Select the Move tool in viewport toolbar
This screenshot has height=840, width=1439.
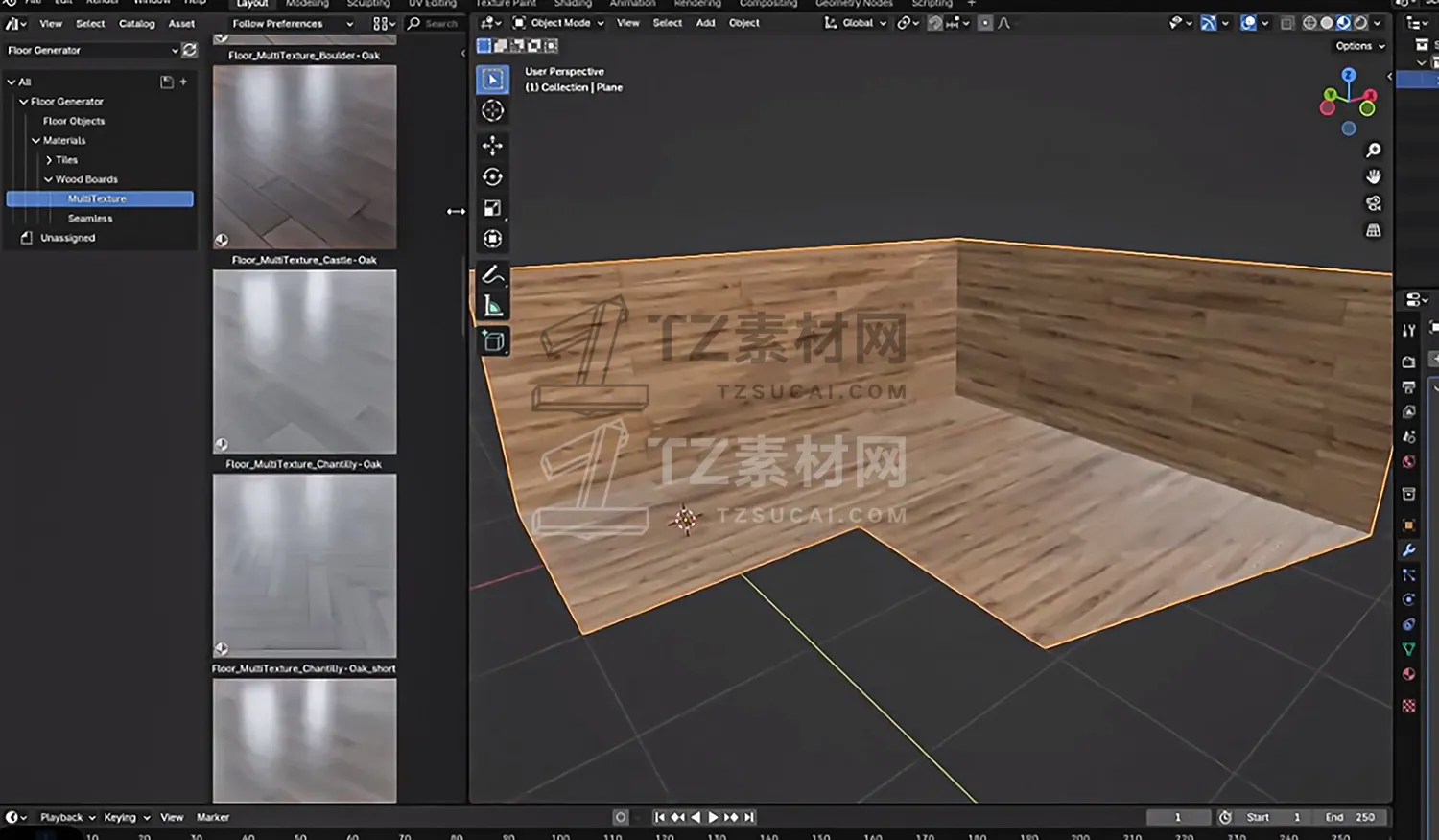492,145
